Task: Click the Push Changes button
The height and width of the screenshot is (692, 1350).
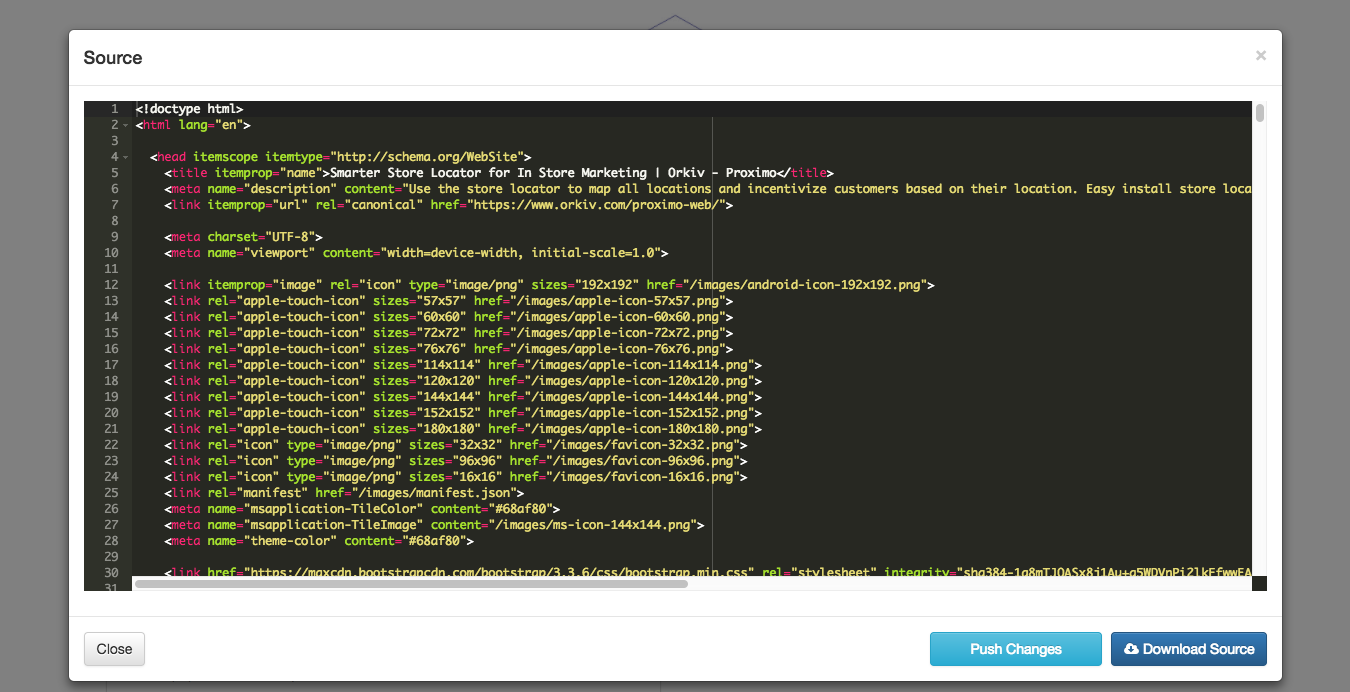Action: pyautogui.click(x=1016, y=649)
